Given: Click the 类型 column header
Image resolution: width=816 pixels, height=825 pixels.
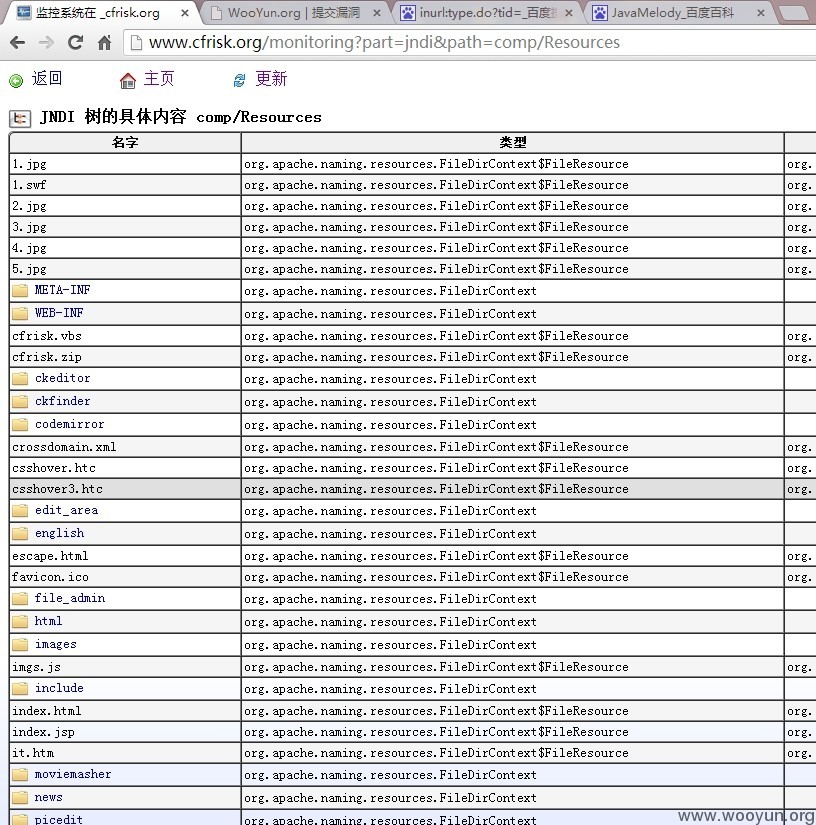Looking at the screenshot, I should point(512,143).
